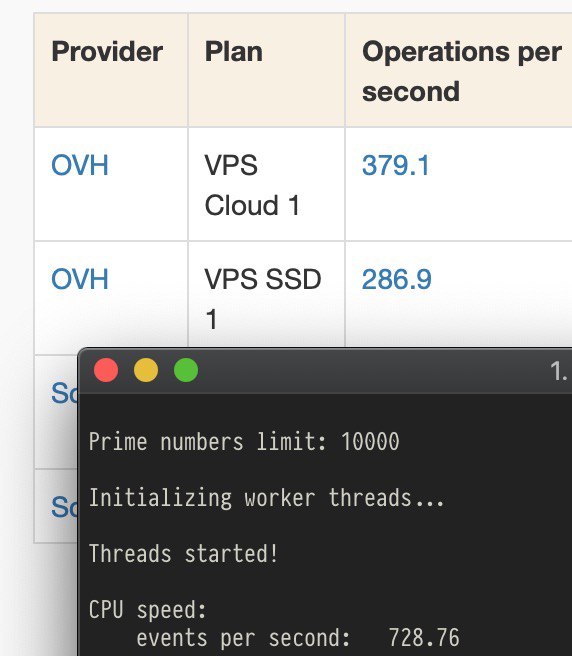Click the partially hidden fourth-row provider link
Image resolution: width=572 pixels, height=656 pixels.
(x=64, y=507)
